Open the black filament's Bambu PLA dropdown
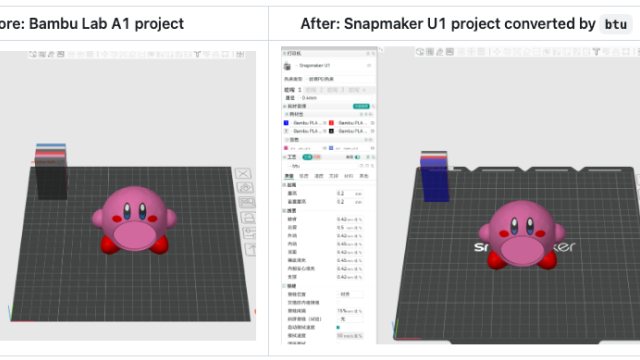 (x=352, y=131)
